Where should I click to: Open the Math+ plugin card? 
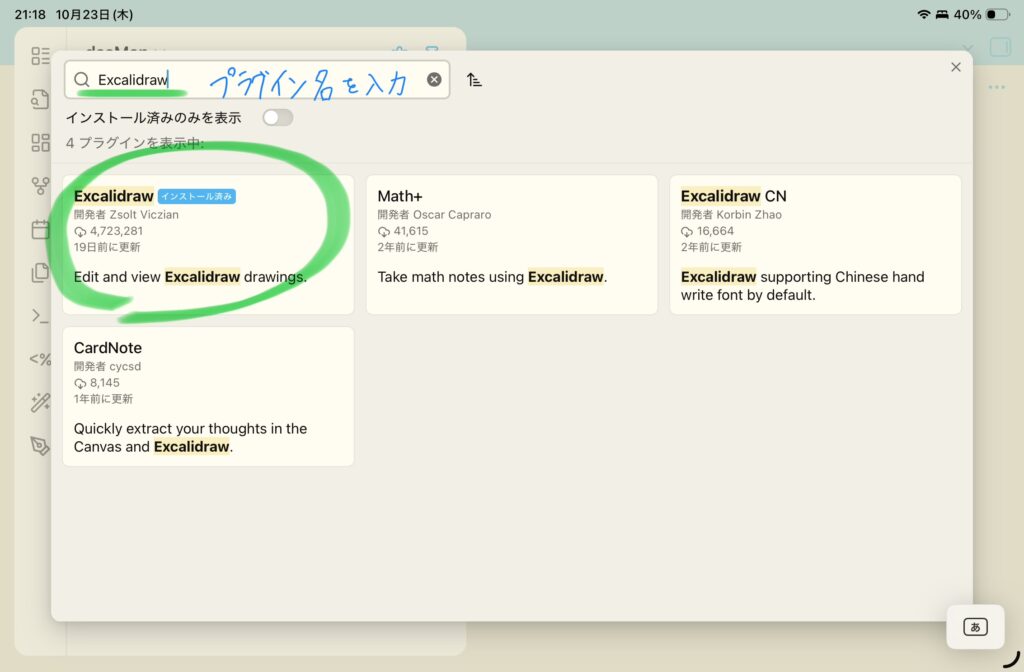click(x=511, y=244)
